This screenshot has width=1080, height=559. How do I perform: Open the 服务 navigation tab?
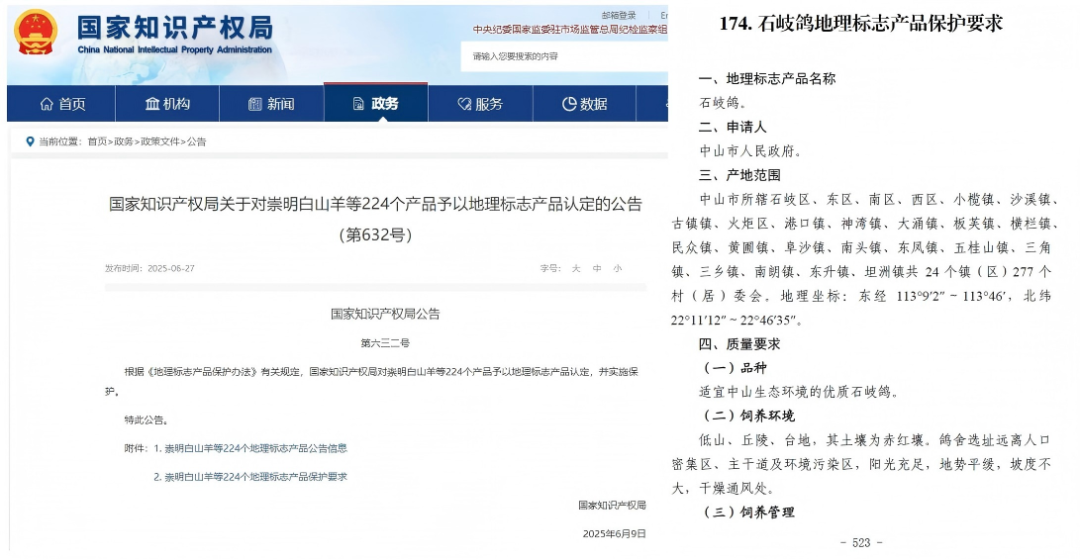point(480,104)
